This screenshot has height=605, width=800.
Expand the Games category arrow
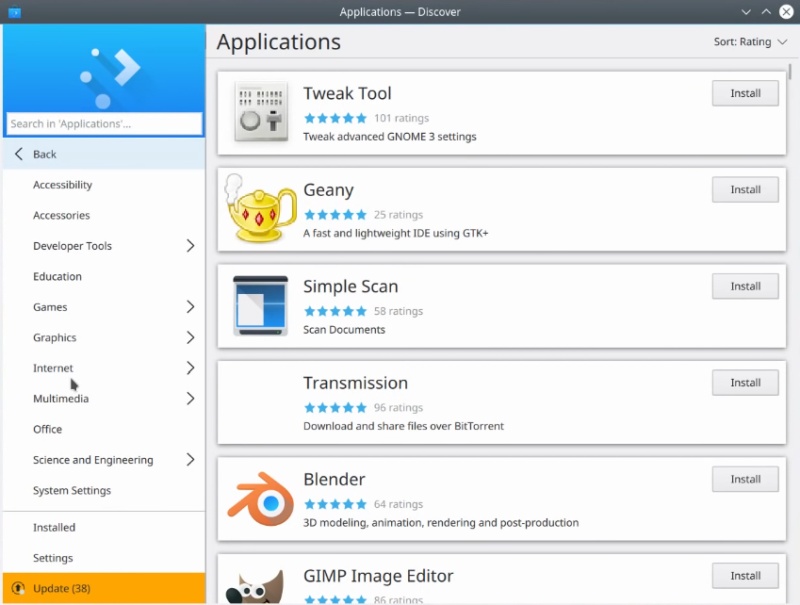click(x=190, y=307)
